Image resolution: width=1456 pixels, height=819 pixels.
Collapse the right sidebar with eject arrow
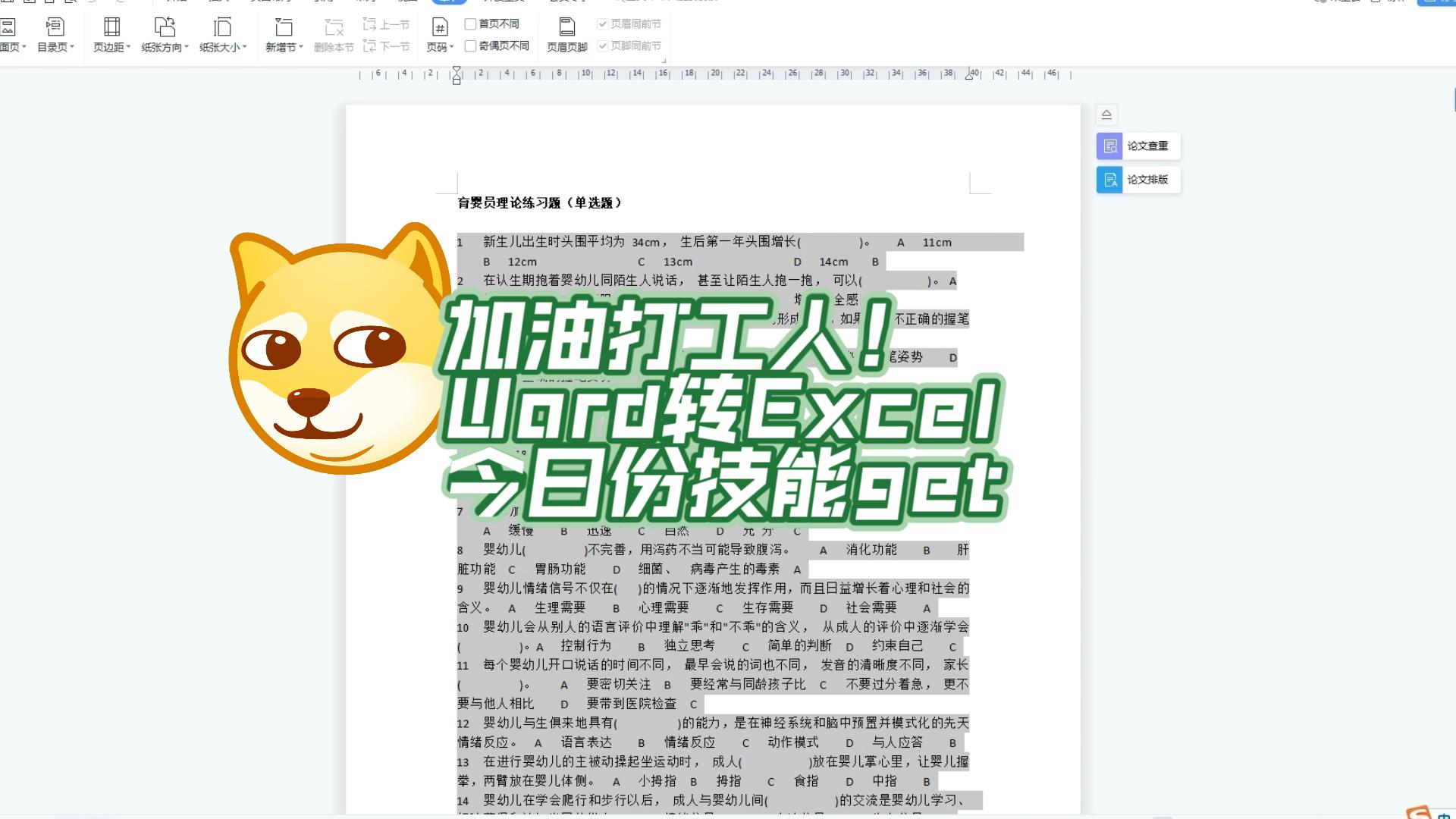[1107, 115]
